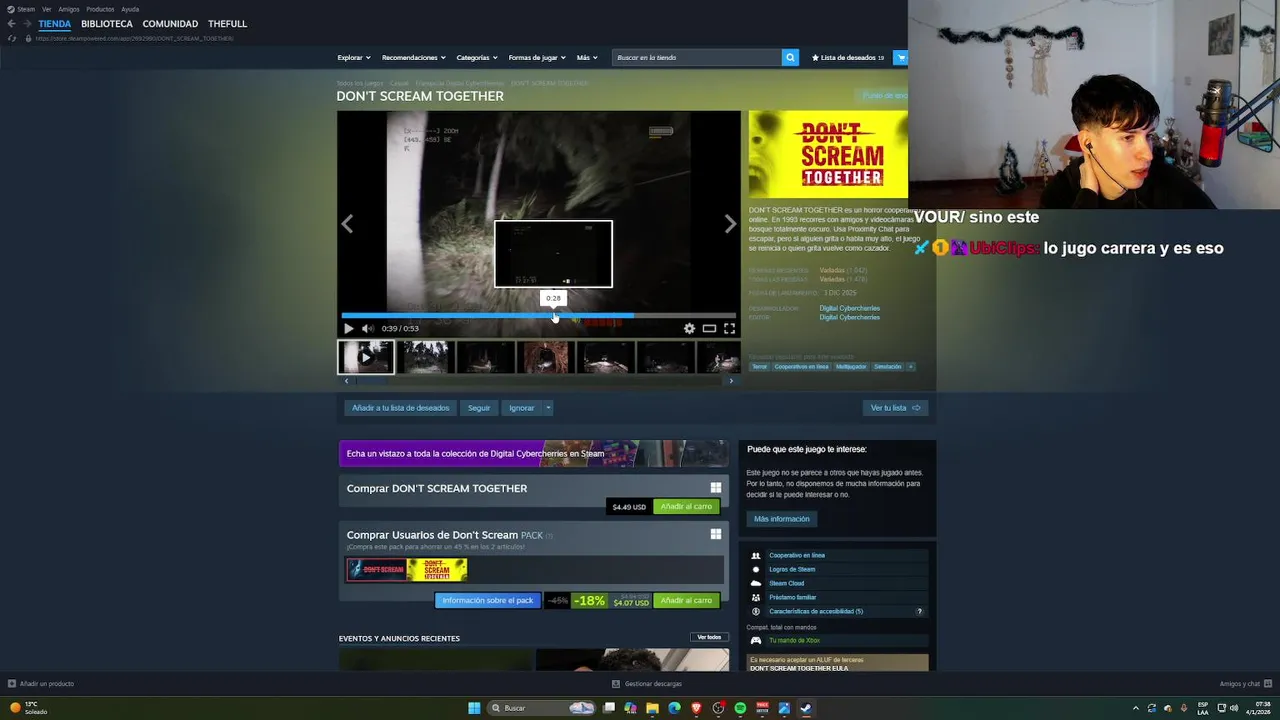Image resolution: width=1280 pixels, height=720 pixels.
Task: Open the video settings gear
Action: pyautogui.click(x=689, y=328)
